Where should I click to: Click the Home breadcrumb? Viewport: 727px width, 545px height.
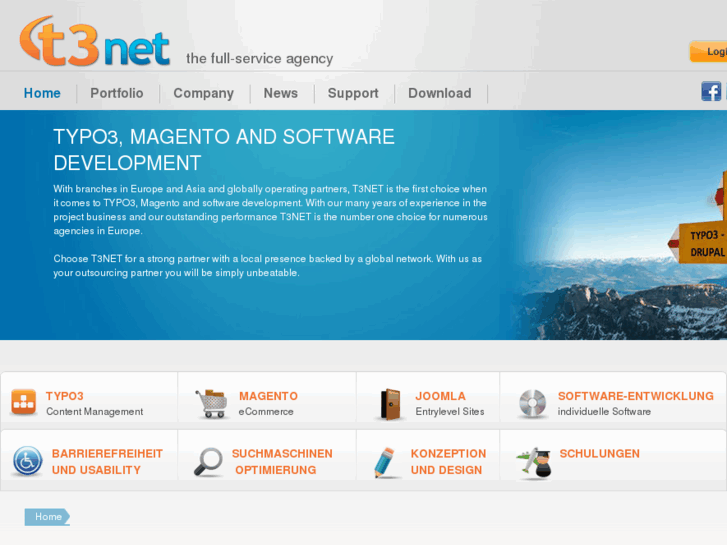click(47, 517)
